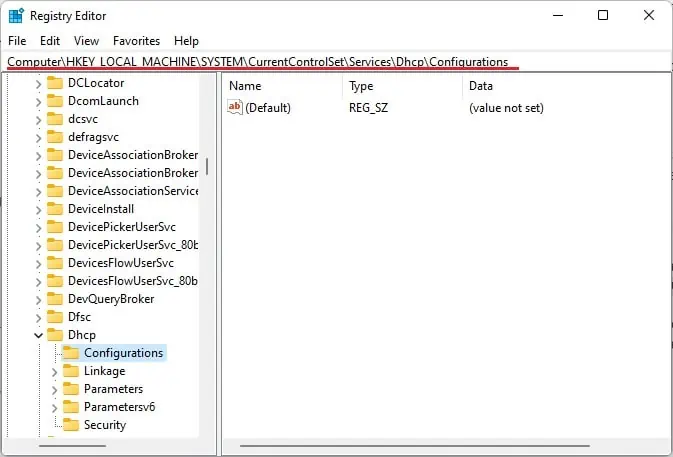Select the DcomLaunch folder icon
This screenshot has height=457, width=673.
55,100
